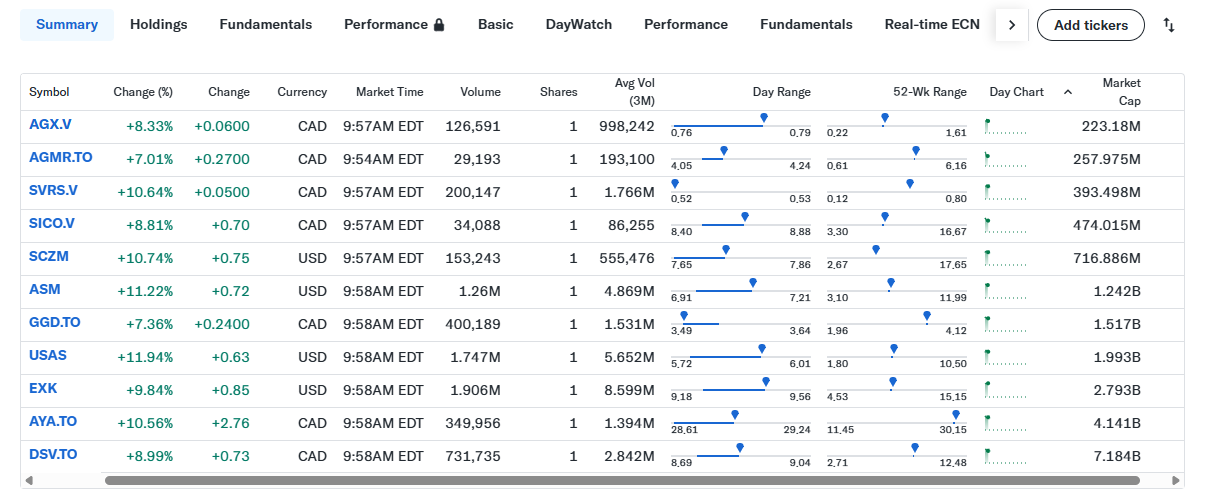The height and width of the screenshot is (503, 1208).
Task: Click the left arrow of horizontal scrollbar
Action: coord(28,481)
